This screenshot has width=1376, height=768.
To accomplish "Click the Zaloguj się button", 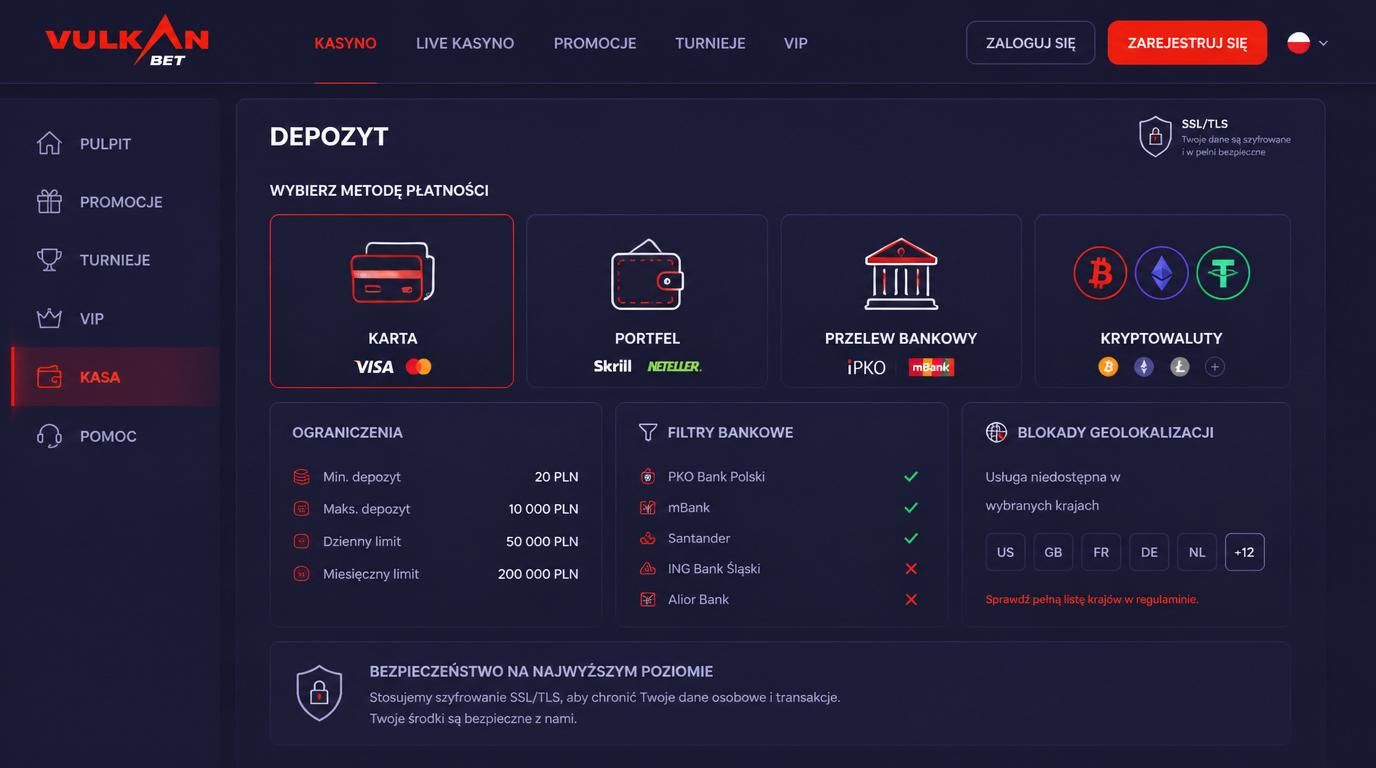I will click(1031, 43).
